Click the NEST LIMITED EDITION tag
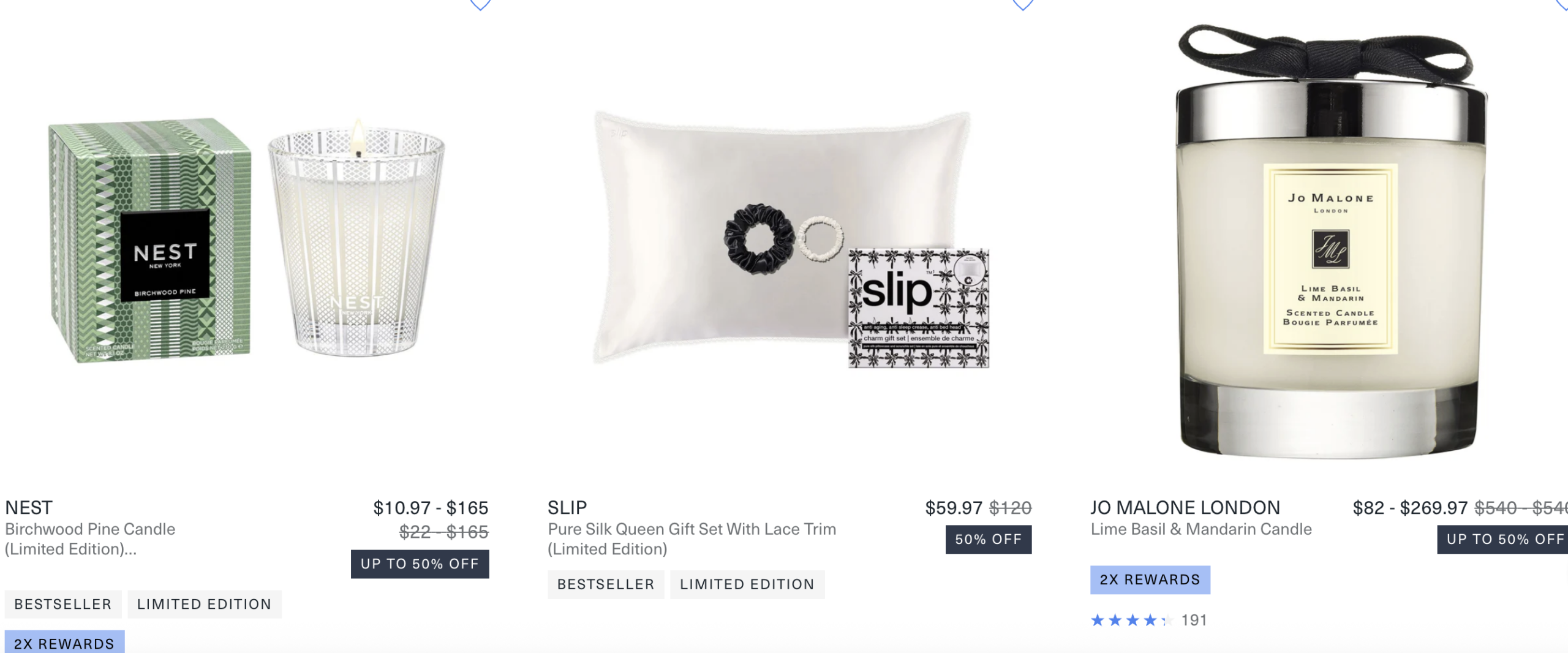Image resolution: width=1568 pixels, height=653 pixels. (x=205, y=605)
